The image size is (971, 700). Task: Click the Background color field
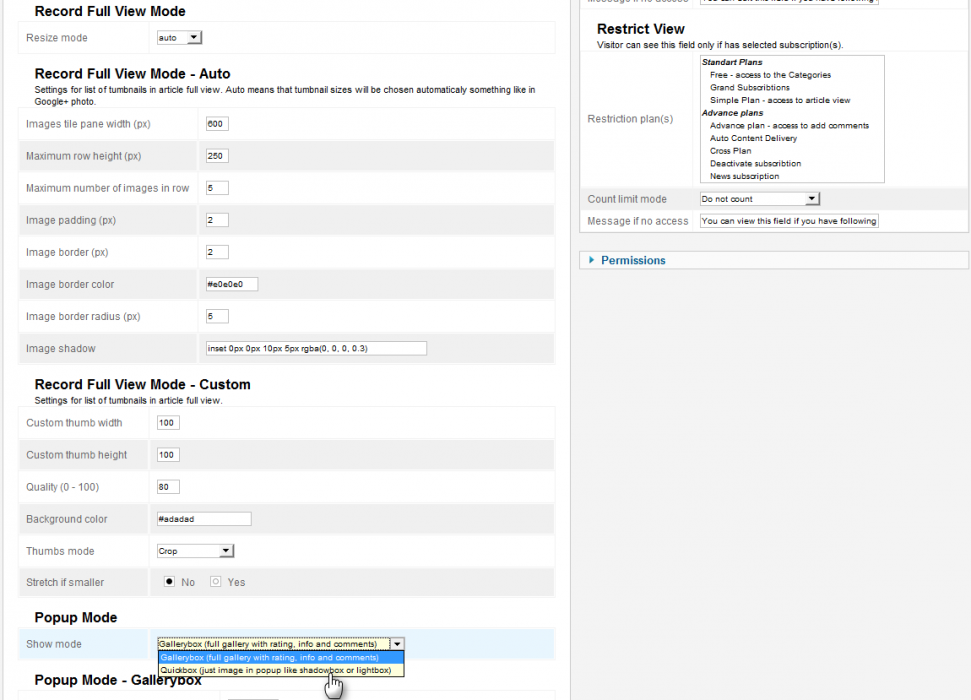(x=204, y=519)
